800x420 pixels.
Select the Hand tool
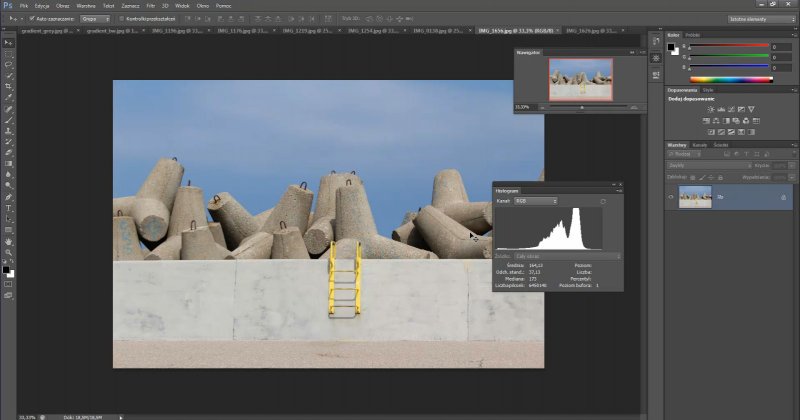(8, 241)
